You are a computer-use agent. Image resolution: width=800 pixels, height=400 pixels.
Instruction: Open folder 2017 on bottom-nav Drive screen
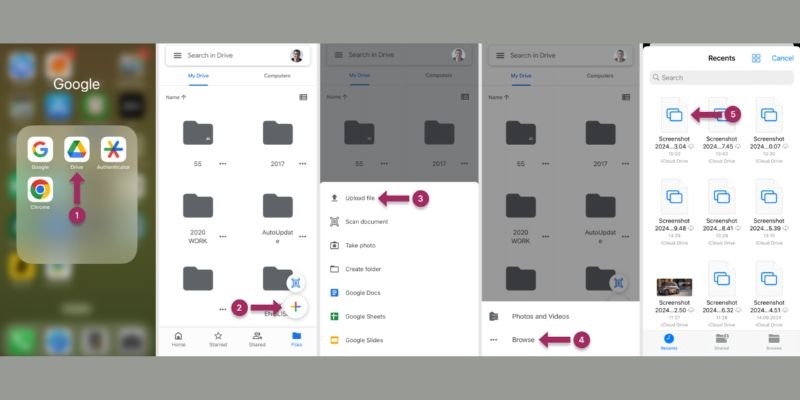[278, 133]
